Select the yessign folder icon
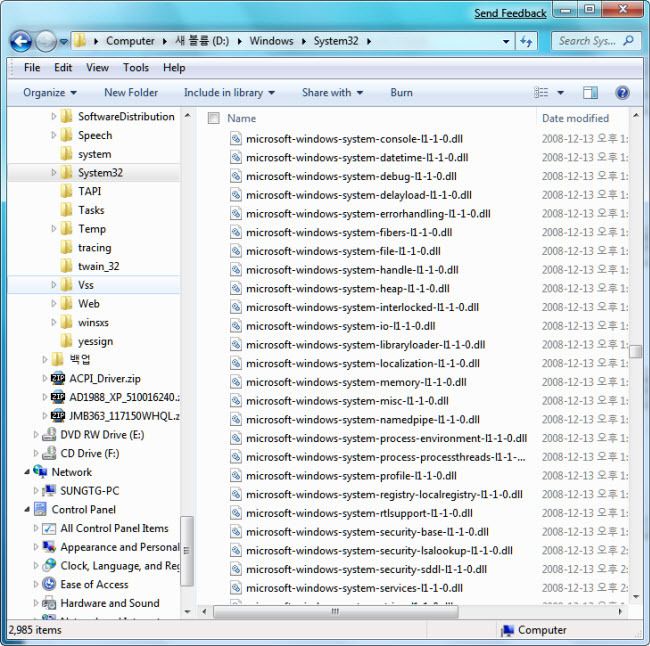Screen dimensions: 650x646 click(x=66, y=341)
